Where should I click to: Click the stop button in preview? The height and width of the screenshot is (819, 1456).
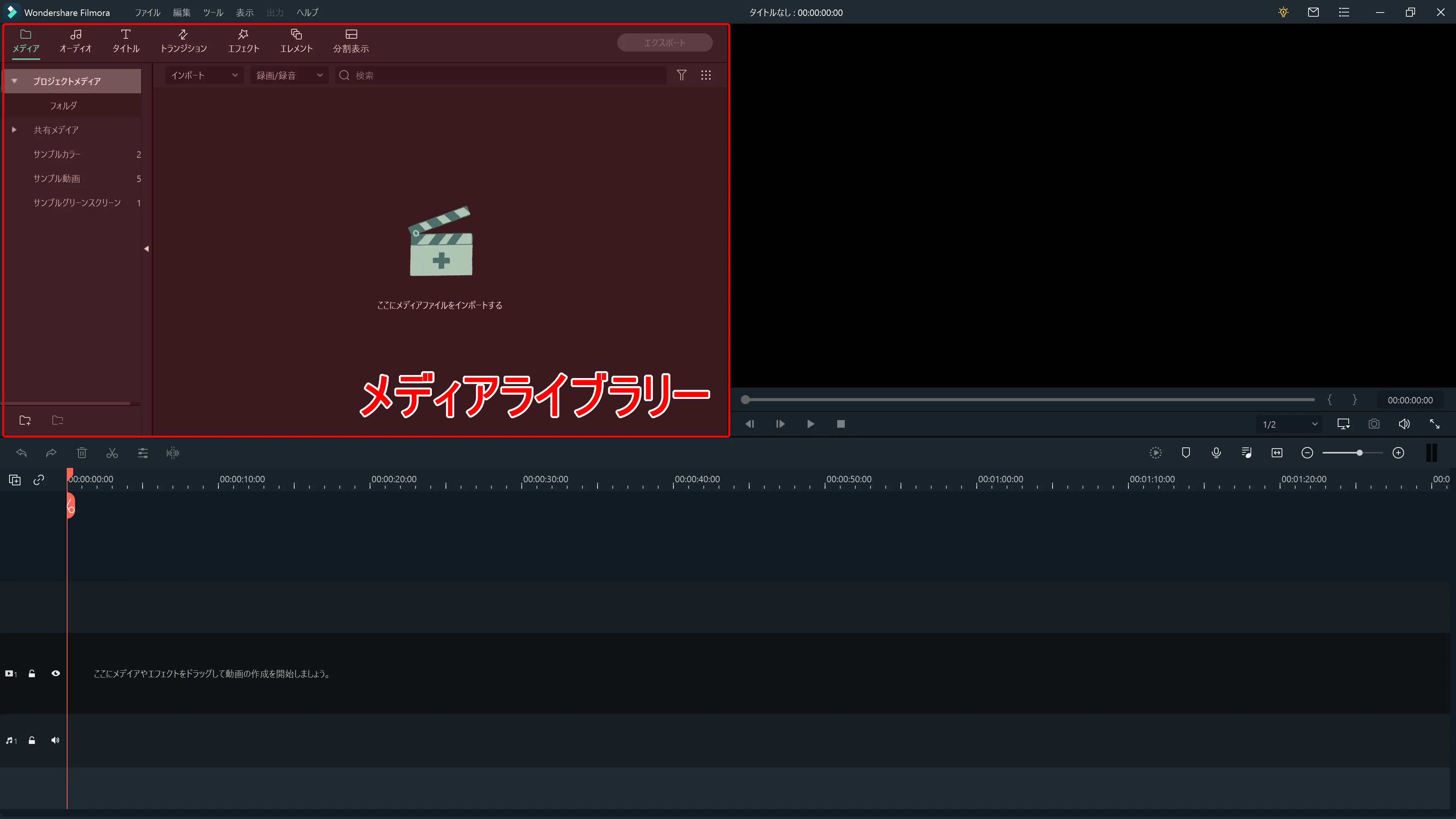pyautogui.click(x=841, y=424)
